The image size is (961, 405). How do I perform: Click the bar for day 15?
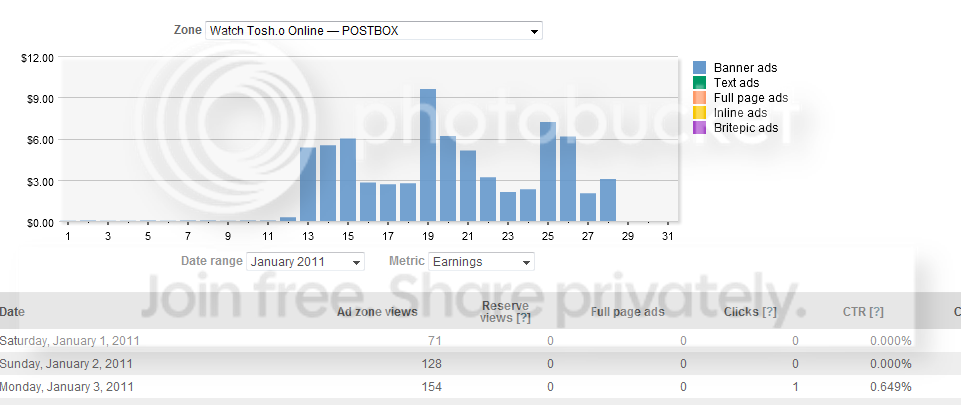click(348, 180)
